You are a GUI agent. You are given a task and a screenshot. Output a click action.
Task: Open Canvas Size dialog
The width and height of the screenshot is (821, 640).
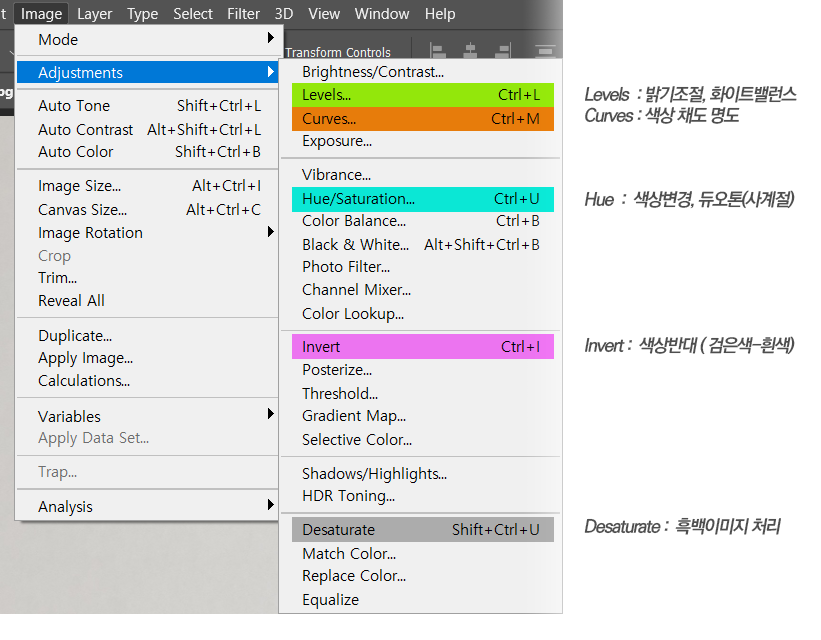click(x=148, y=209)
